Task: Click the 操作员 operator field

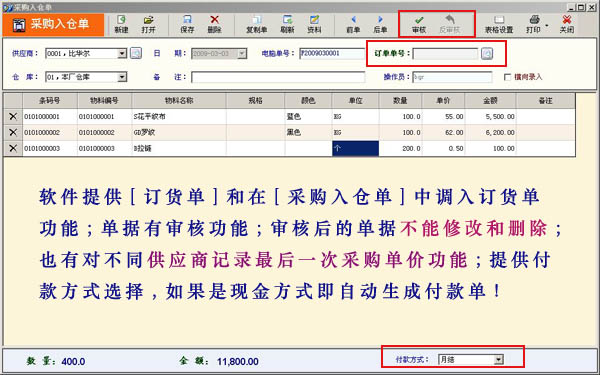Action: (452, 77)
